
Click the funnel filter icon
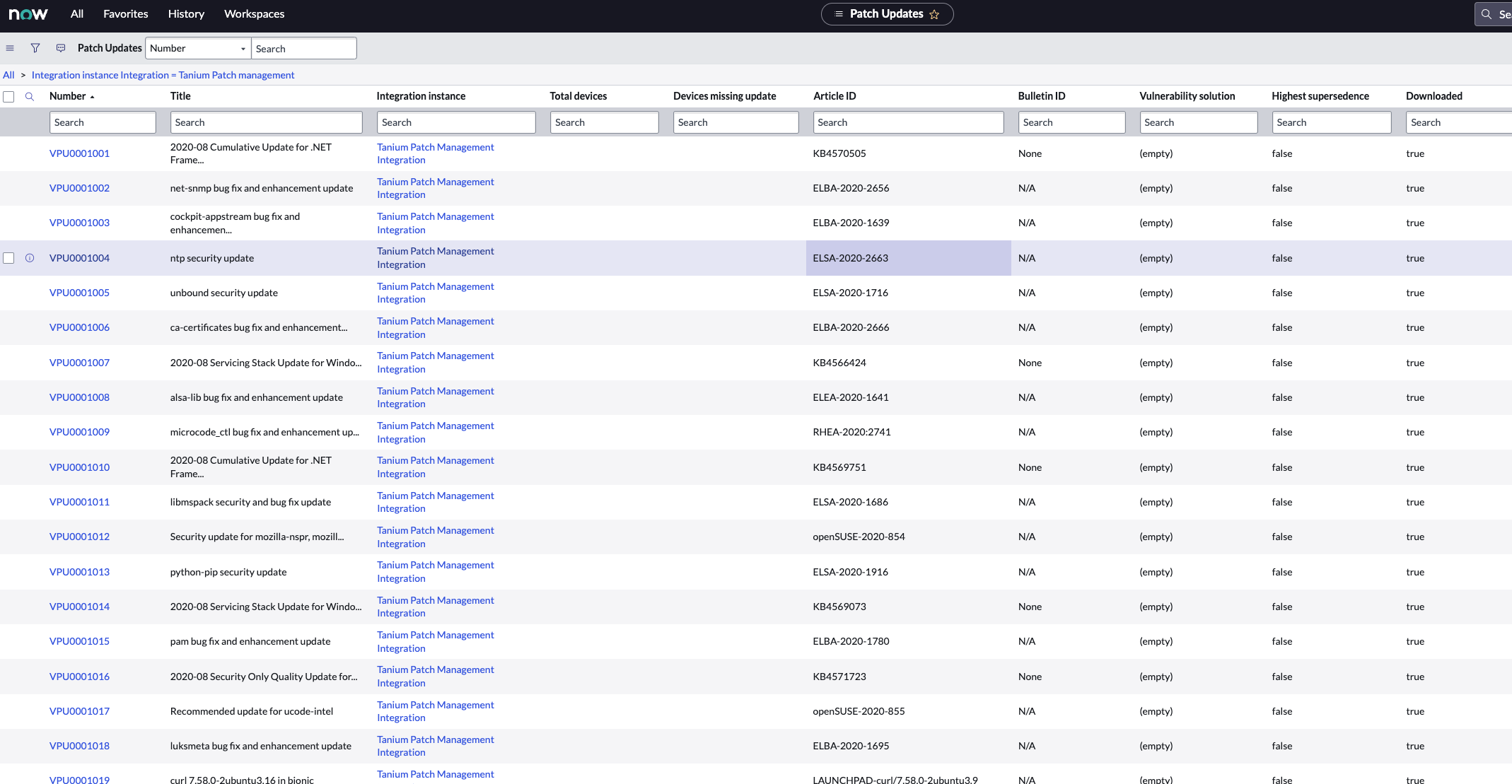point(35,48)
